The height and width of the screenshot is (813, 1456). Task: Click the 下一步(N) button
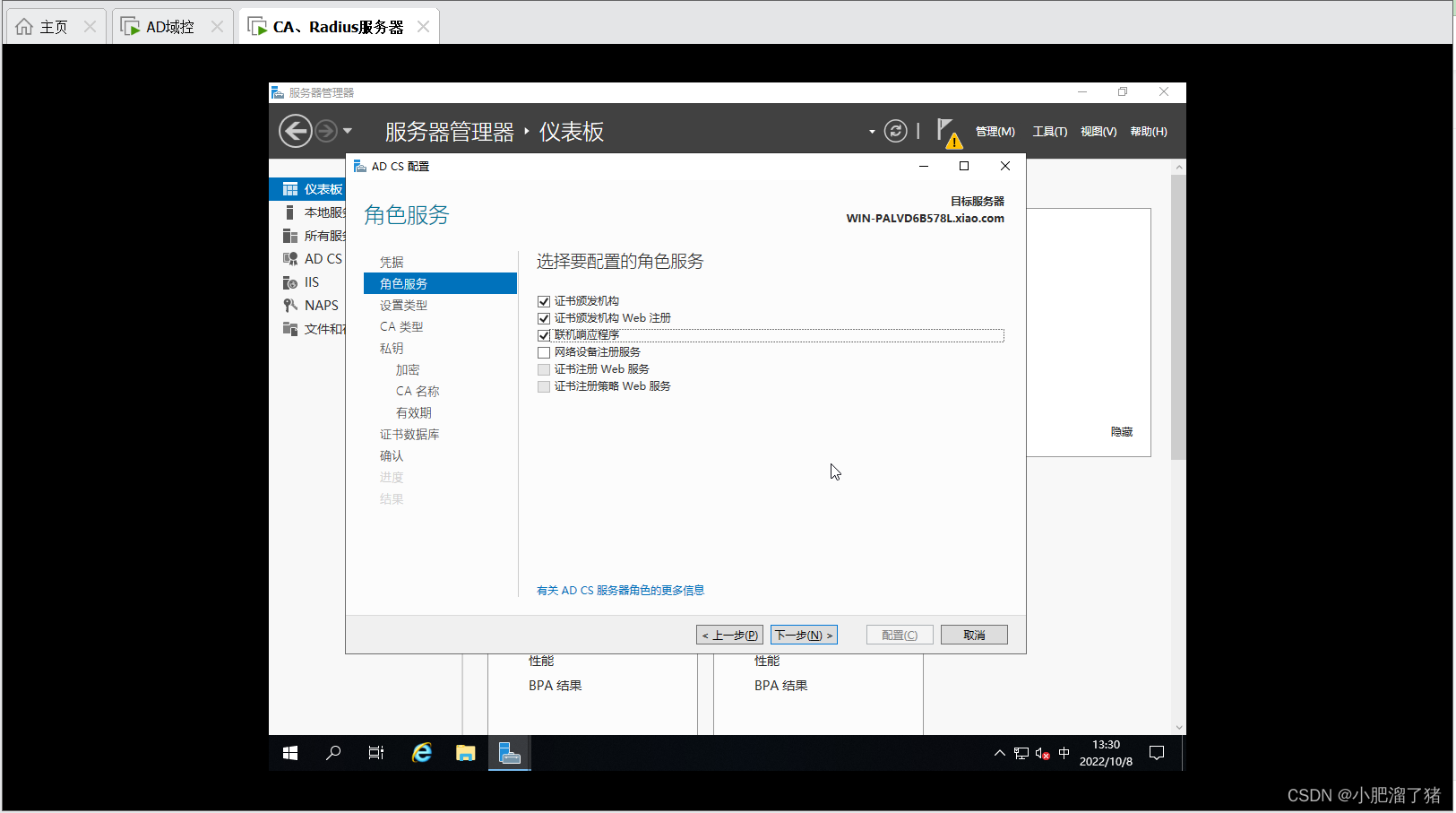coord(804,635)
